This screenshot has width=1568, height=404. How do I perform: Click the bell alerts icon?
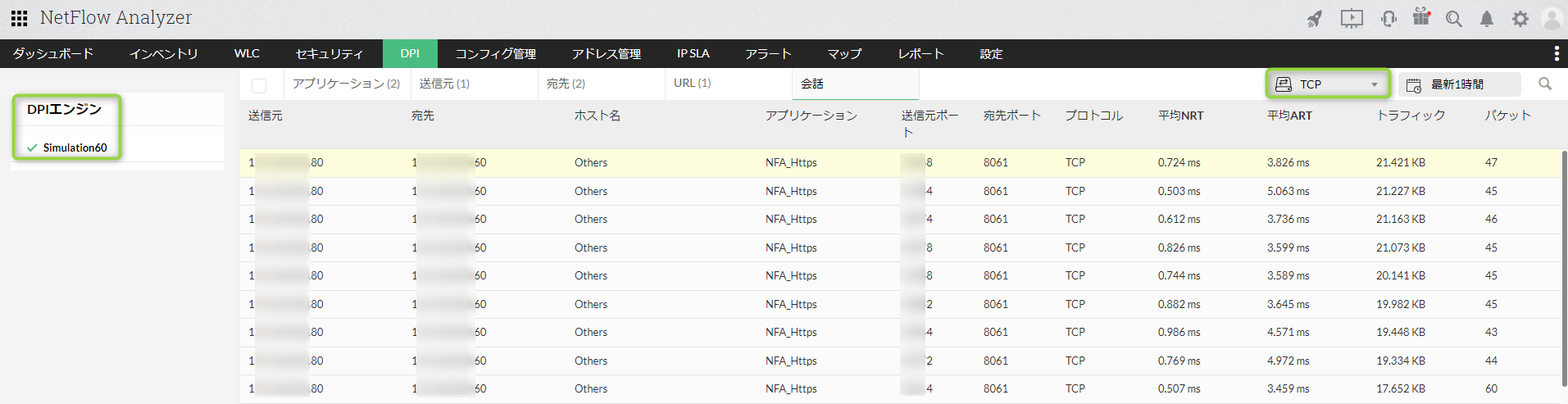click(1487, 19)
